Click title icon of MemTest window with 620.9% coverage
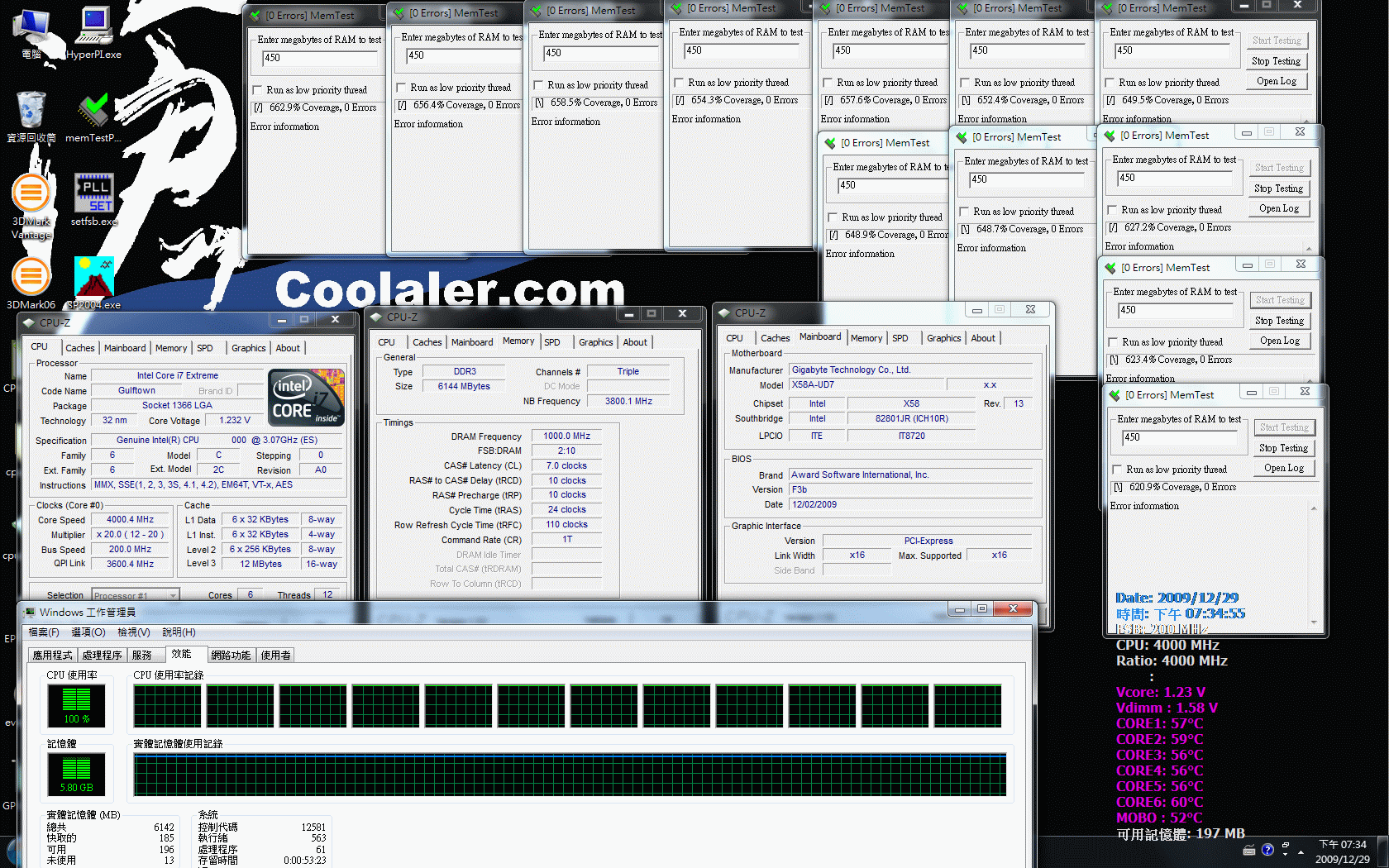 1115,395
